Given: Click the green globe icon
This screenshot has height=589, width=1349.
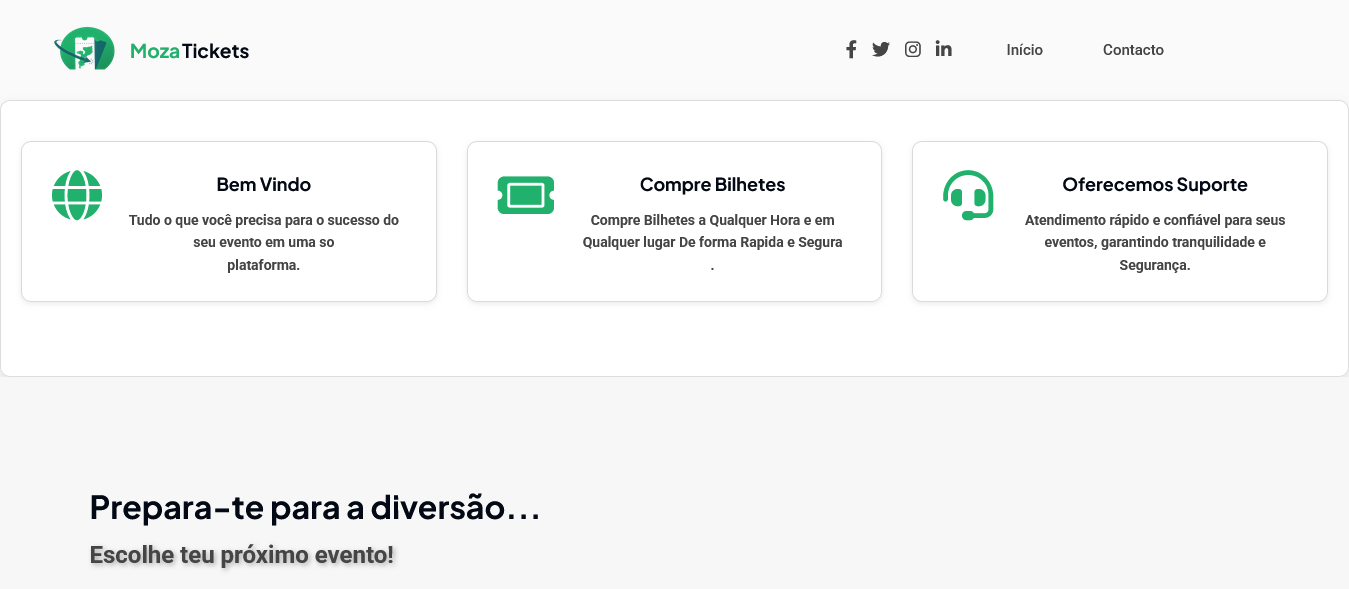Looking at the screenshot, I should pos(77,195).
